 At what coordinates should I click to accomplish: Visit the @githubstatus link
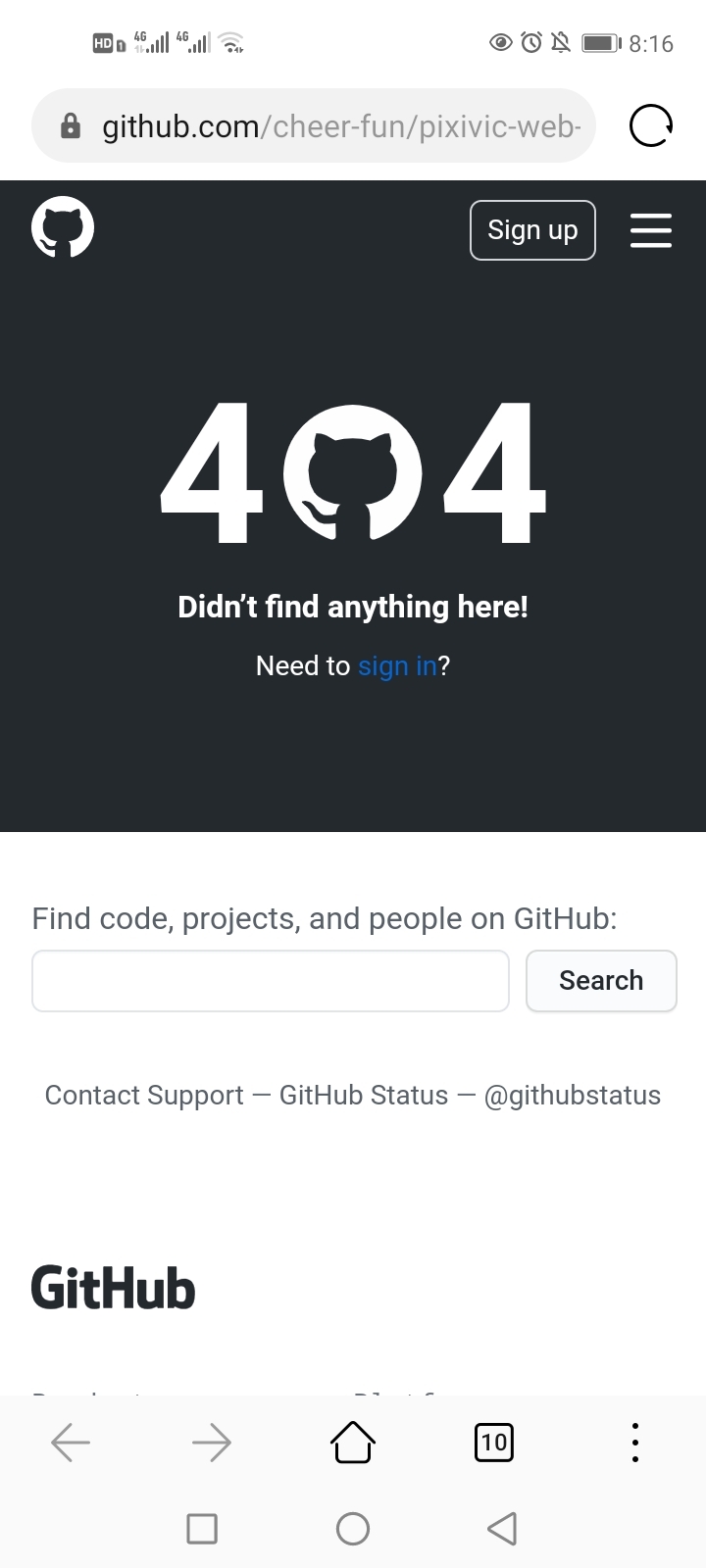pyautogui.click(x=573, y=1096)
